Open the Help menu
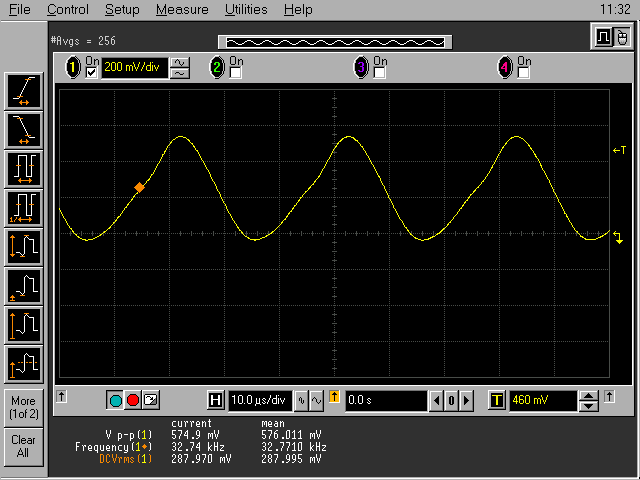The width and height of the screenshot is (640, 480). 298,9
